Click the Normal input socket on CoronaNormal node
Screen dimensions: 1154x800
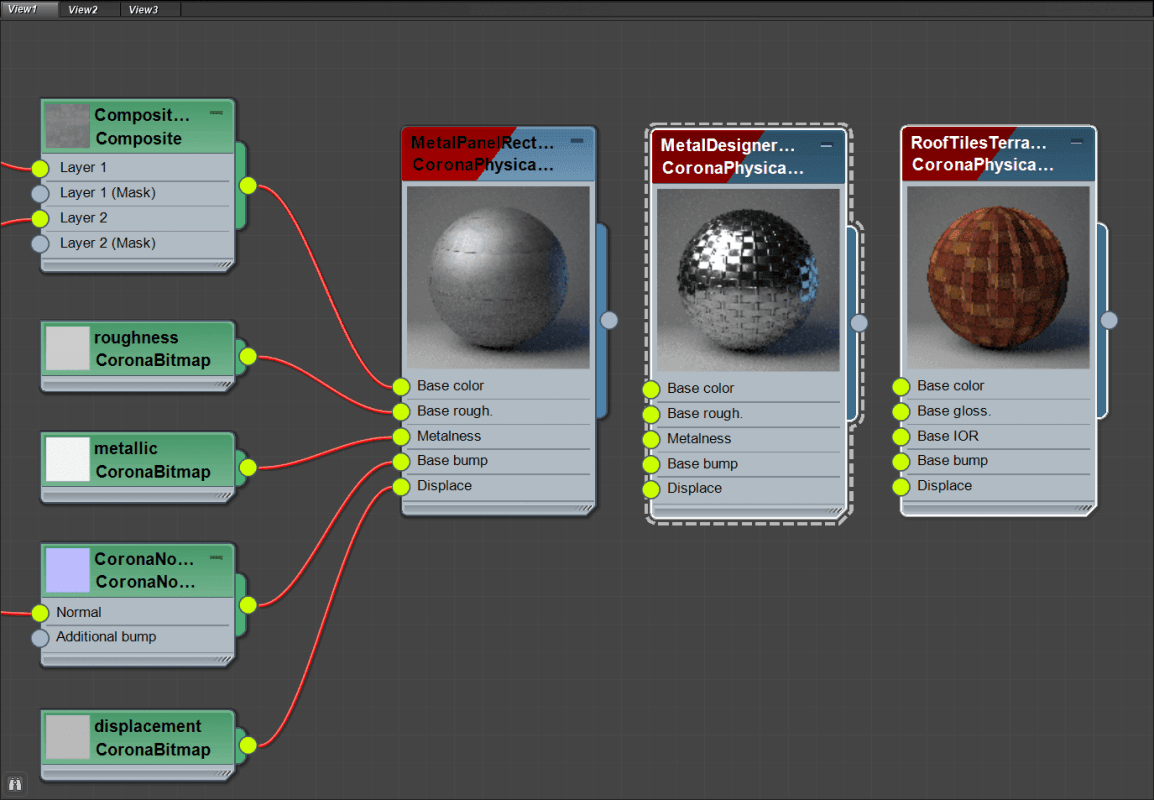40,611
